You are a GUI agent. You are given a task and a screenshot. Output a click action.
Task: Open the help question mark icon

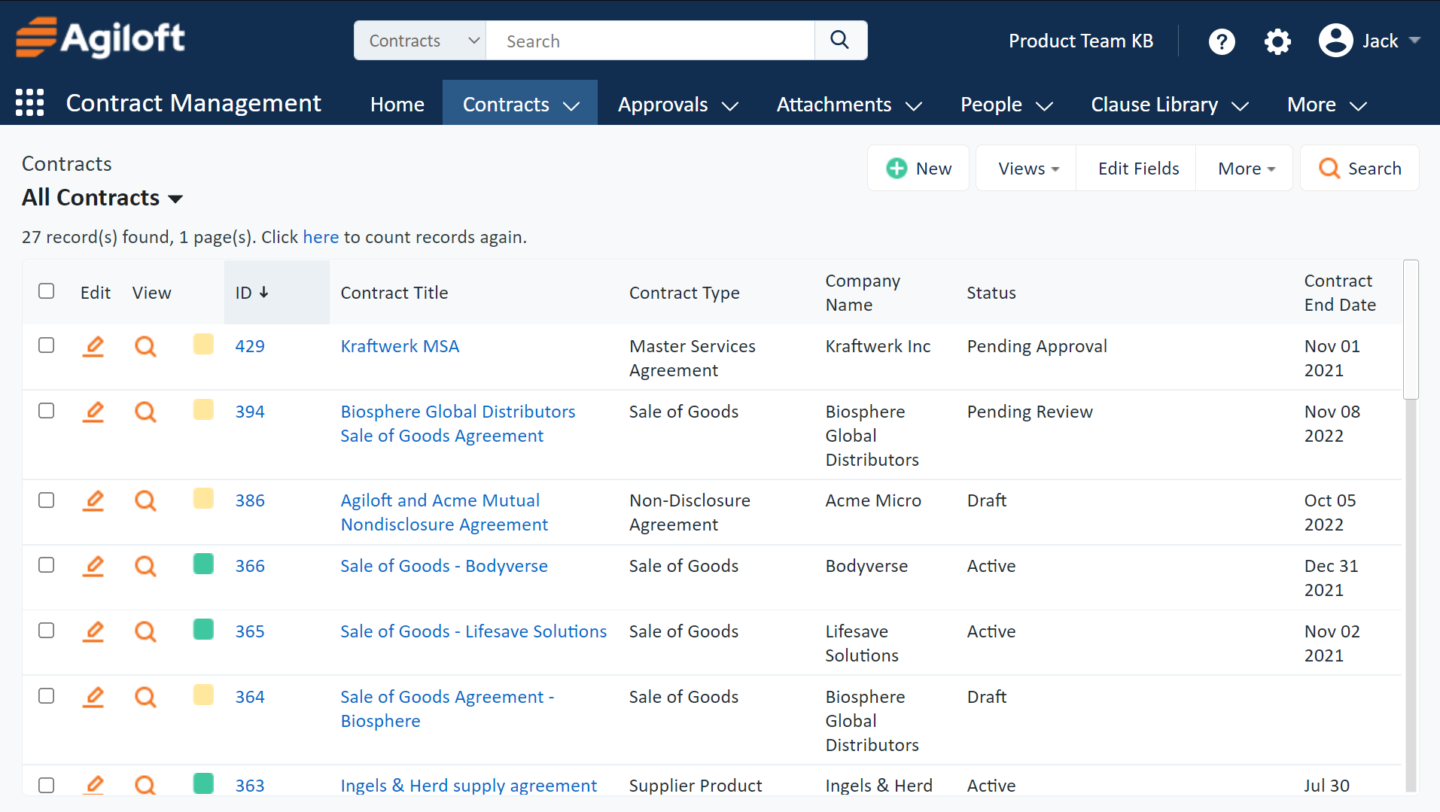pyautogui.click(x=1222, y=41)
